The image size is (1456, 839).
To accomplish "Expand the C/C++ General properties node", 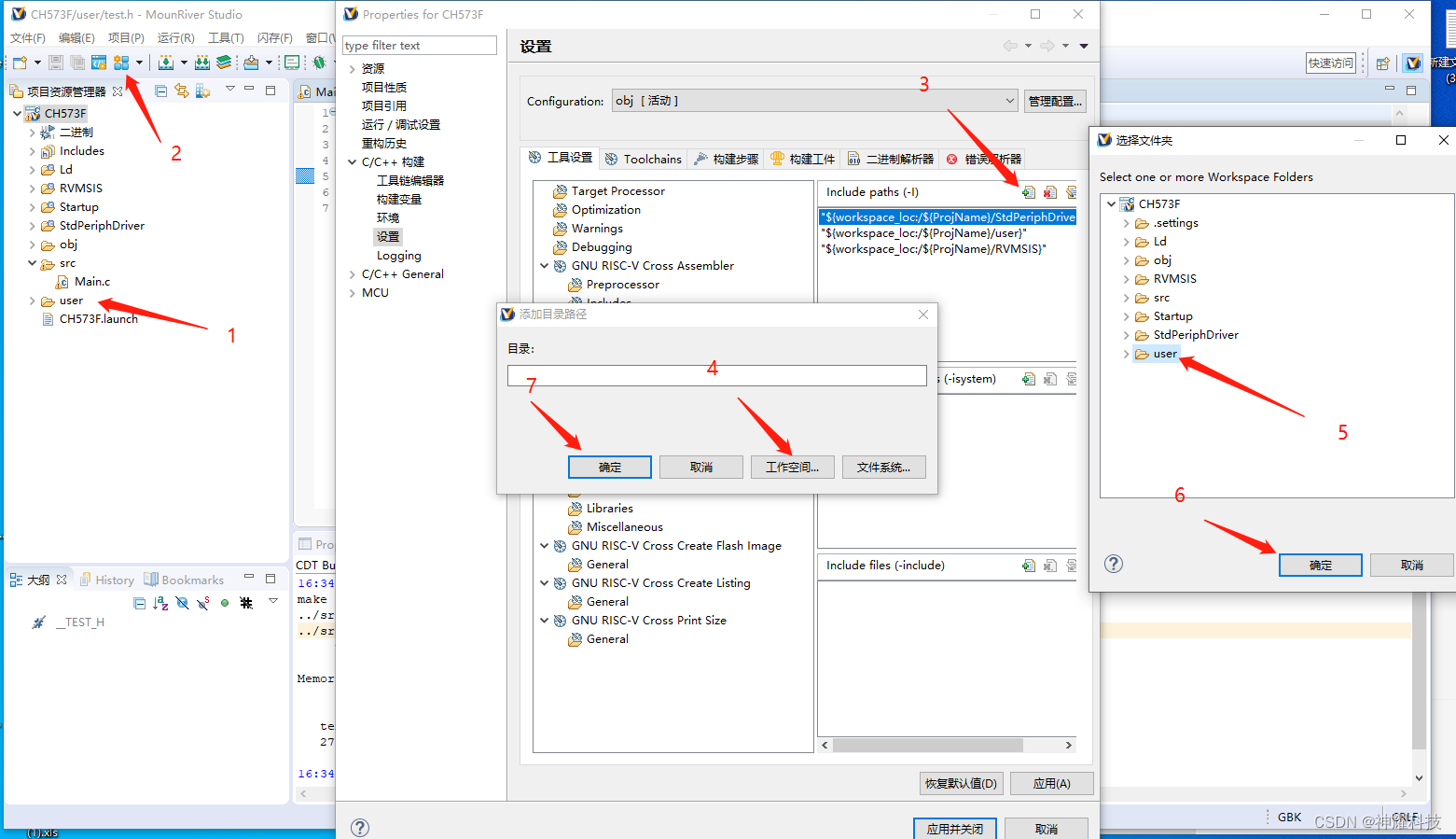I will tap(353, 274).
